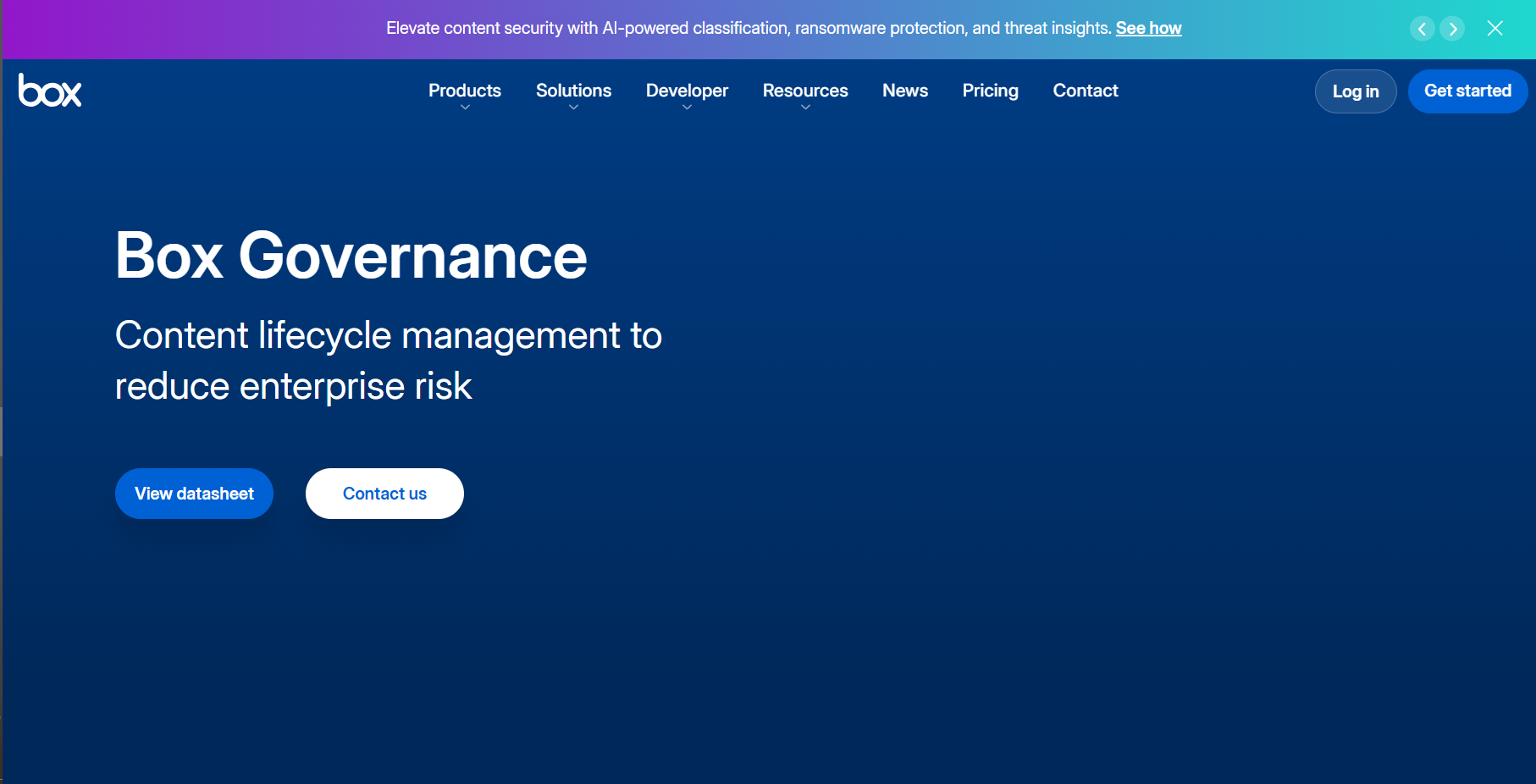Open the Pricing page
The image size is (1536, 784).
click(990, 91)
